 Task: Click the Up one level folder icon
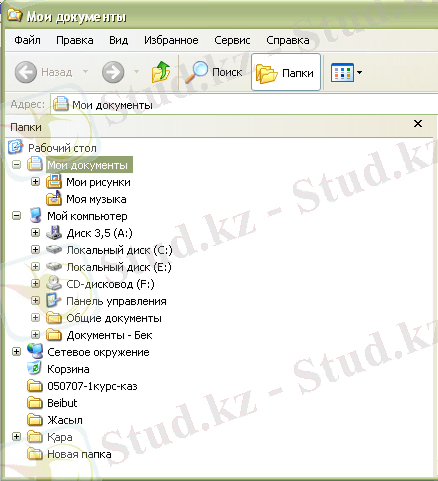point(161,72)
